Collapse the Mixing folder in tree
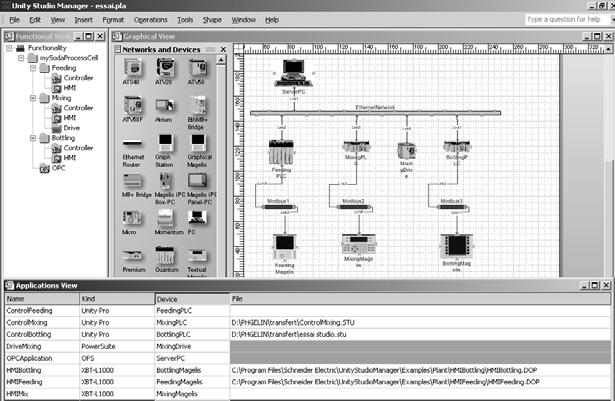The image size is (615, 401). pyautogui.click(x=33, y=98)
